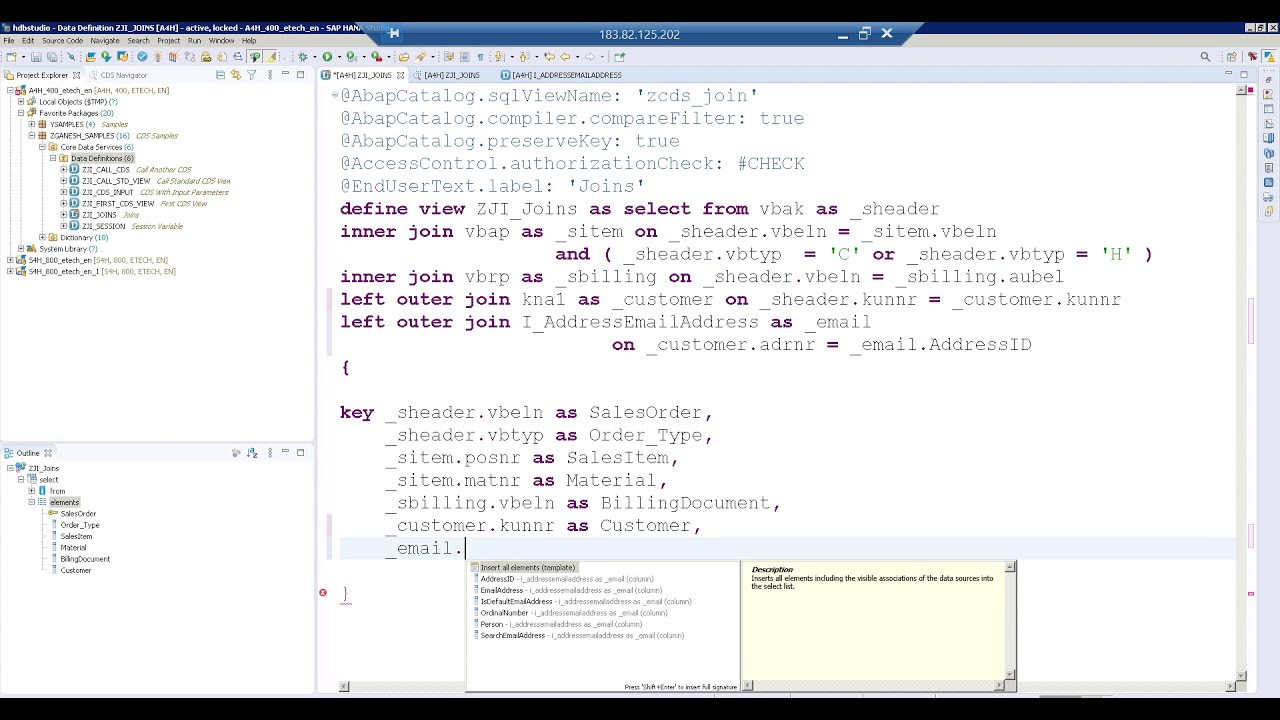The height and width of the screenshot is (720, 1280).
Task: Select ZJI_JOINS in the Project Explorer
Action: [99, 215]
